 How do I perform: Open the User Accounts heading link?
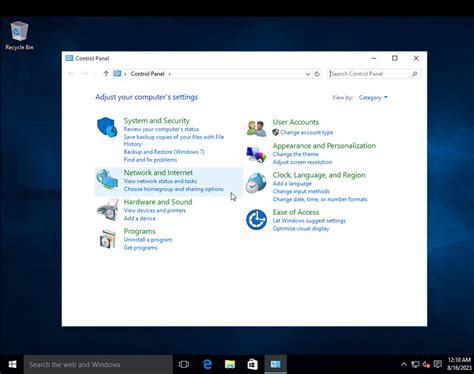point(296,122)
